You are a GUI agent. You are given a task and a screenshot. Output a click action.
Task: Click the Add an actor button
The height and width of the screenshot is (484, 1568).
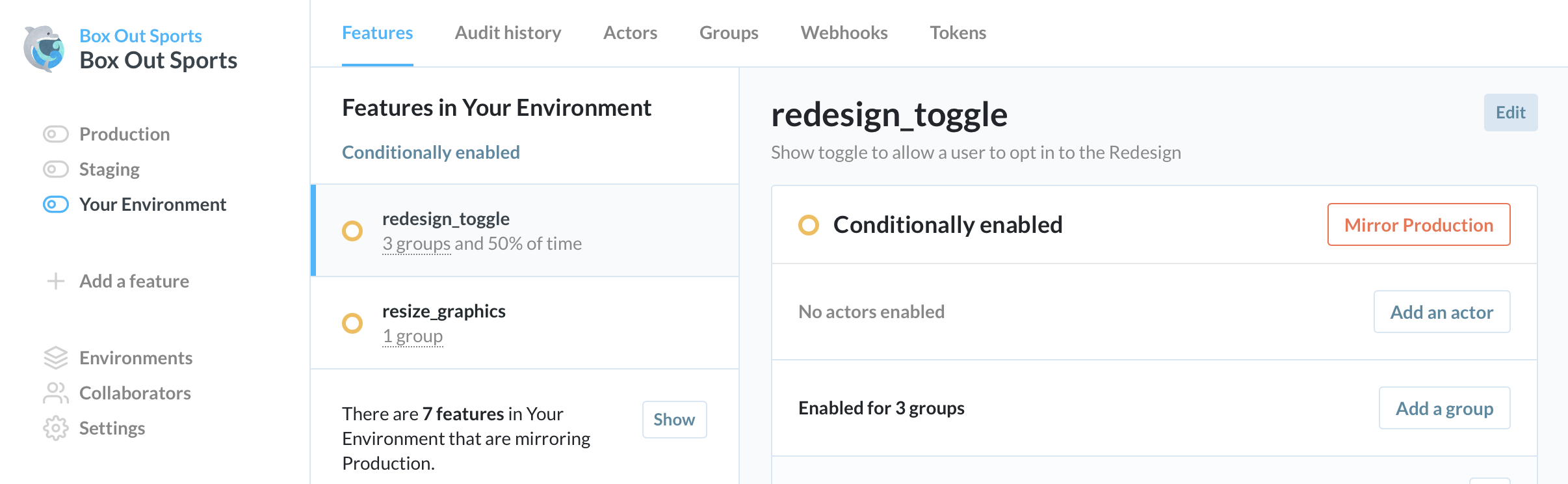(1441, 312)
